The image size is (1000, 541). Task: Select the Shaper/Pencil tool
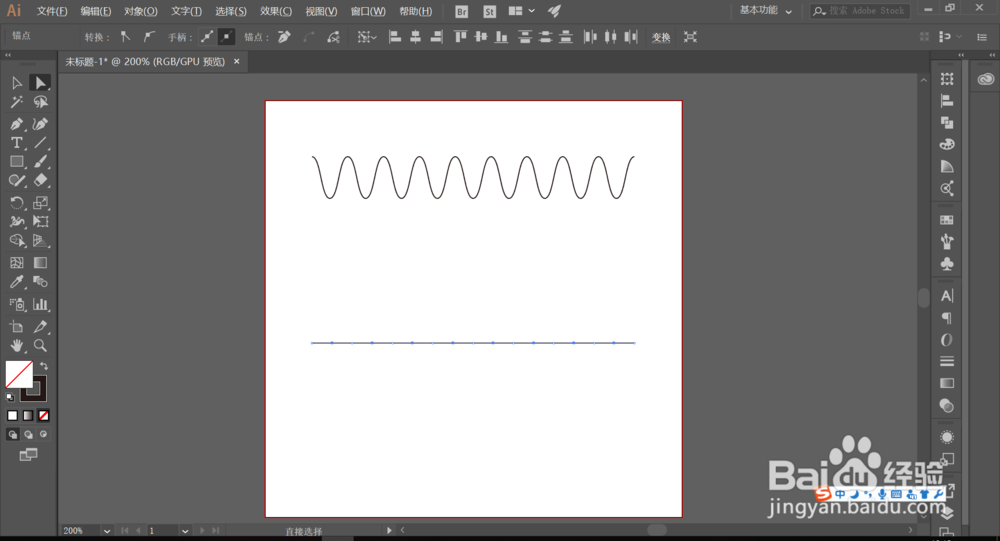pos(17,181)
